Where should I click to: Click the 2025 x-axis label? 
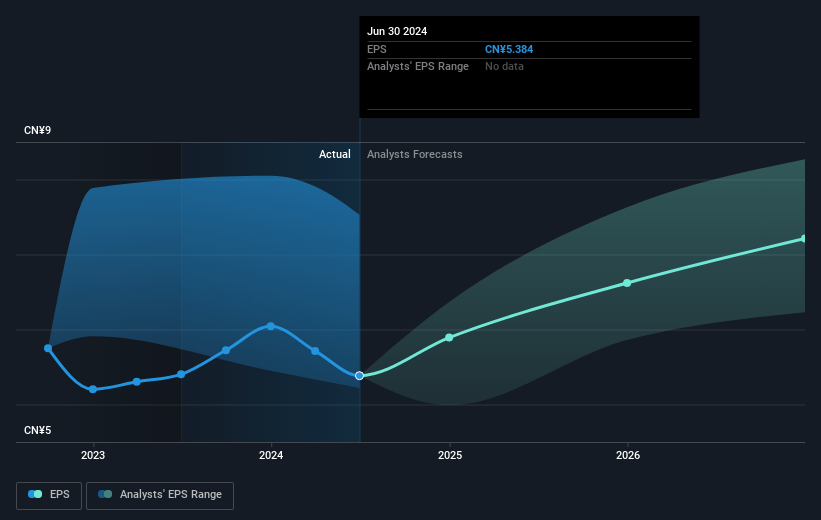pos(450,455)
